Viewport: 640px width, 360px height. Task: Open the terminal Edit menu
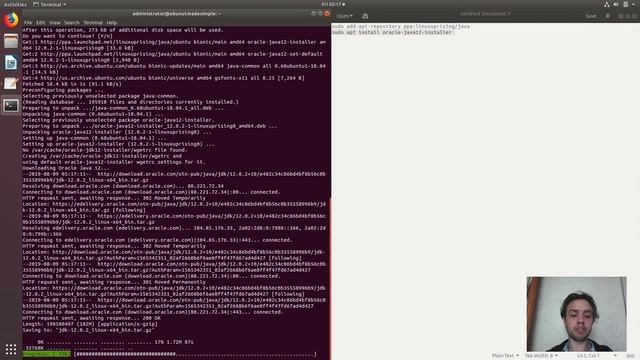pos(40,23)
